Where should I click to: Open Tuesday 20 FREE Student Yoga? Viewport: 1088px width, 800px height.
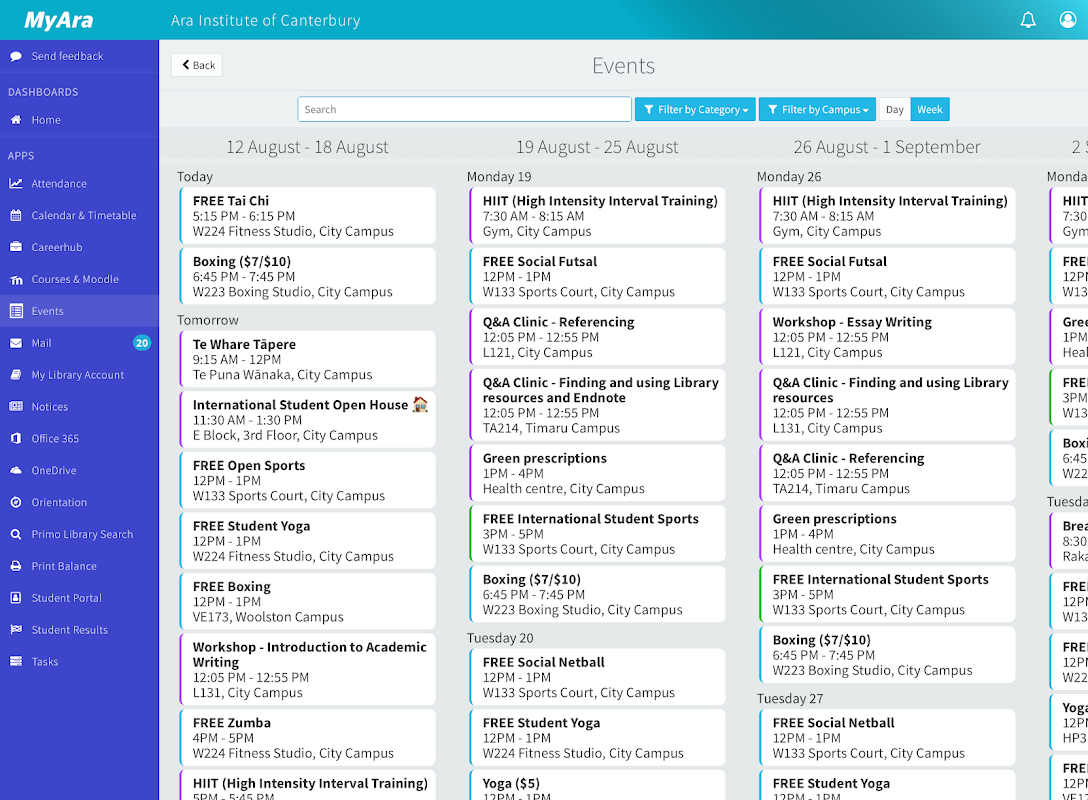597,738
